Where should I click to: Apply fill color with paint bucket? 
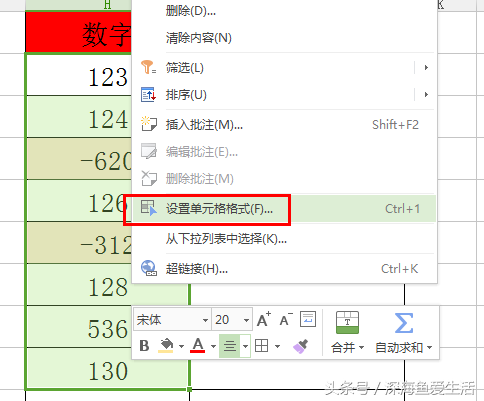coord(166,346)
